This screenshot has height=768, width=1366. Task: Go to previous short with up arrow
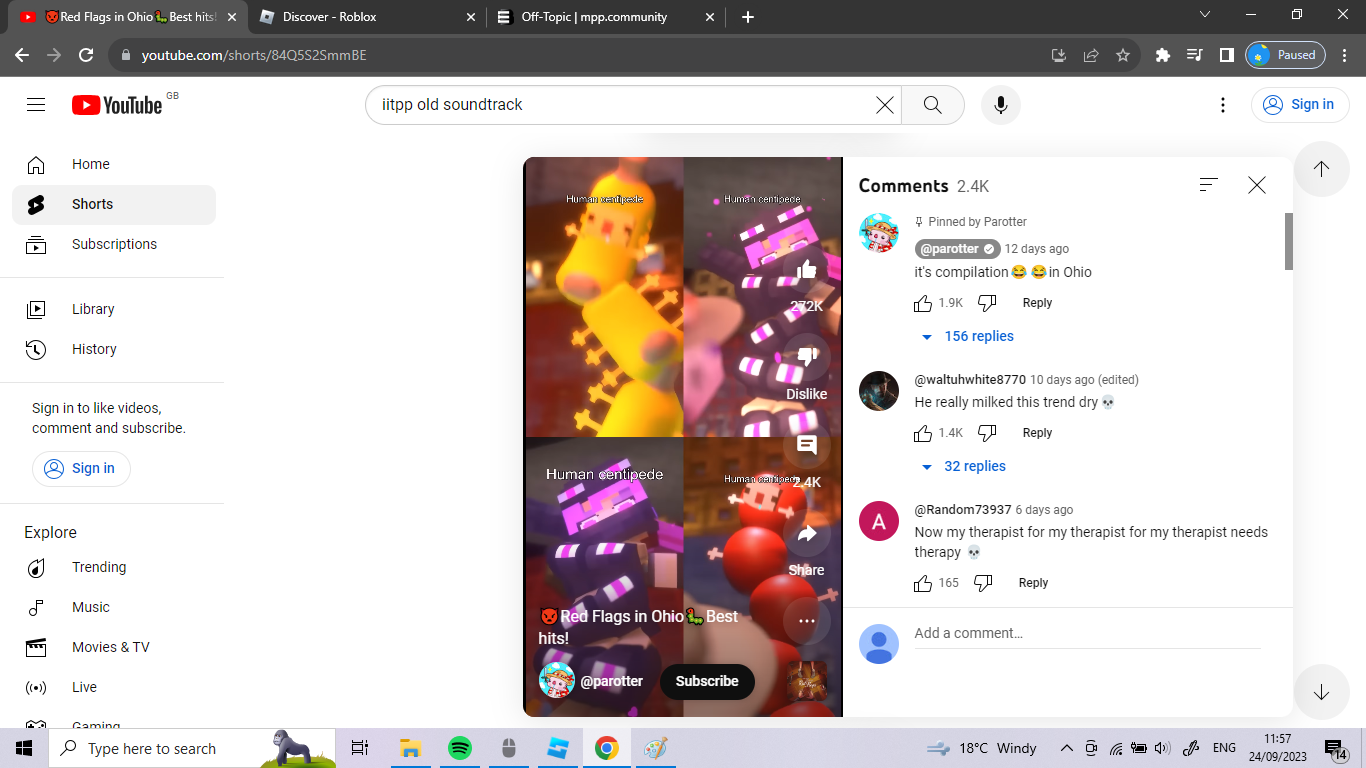[1321, 169]
